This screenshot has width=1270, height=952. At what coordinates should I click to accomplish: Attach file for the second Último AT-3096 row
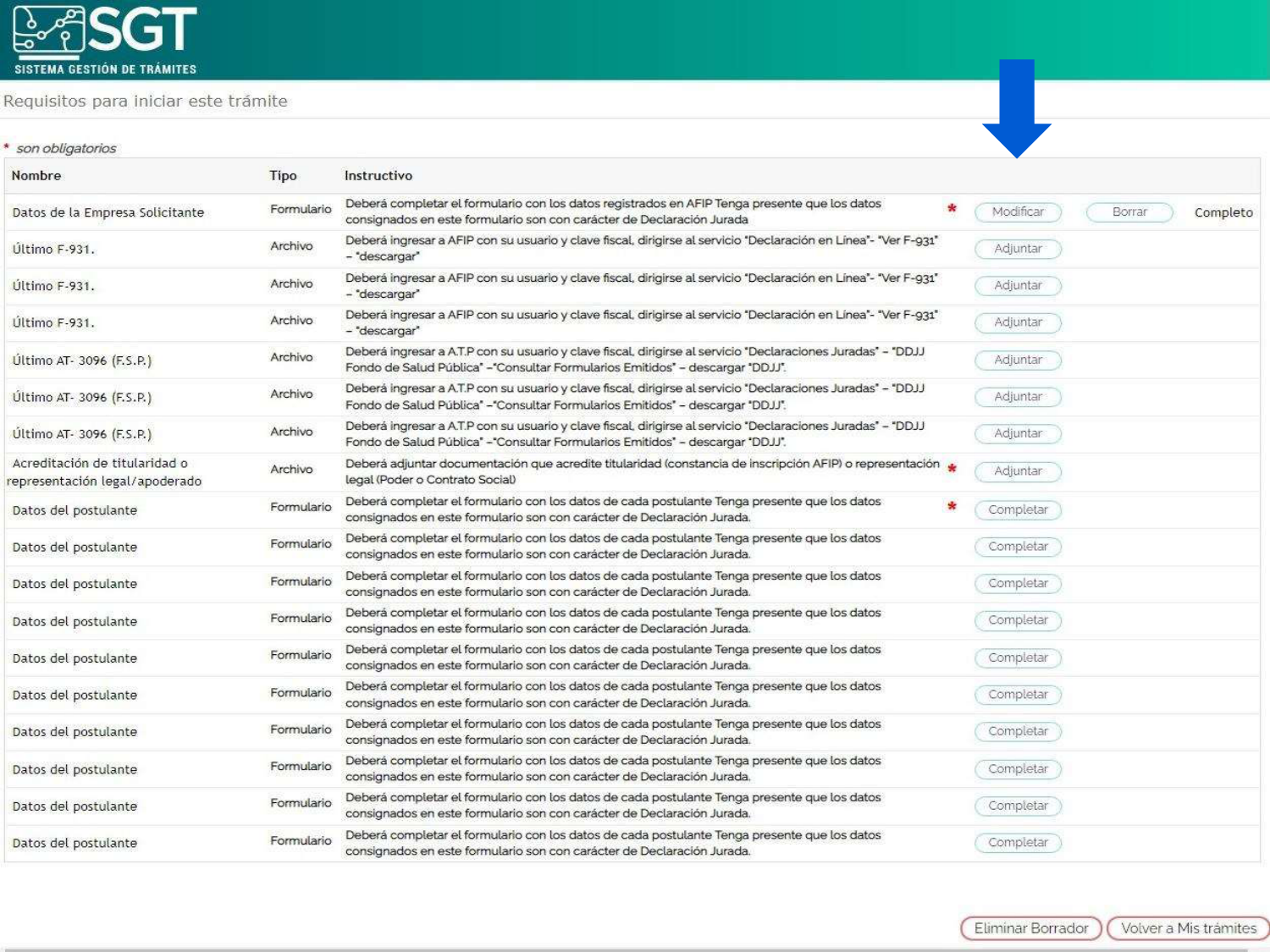[1018, 396]
